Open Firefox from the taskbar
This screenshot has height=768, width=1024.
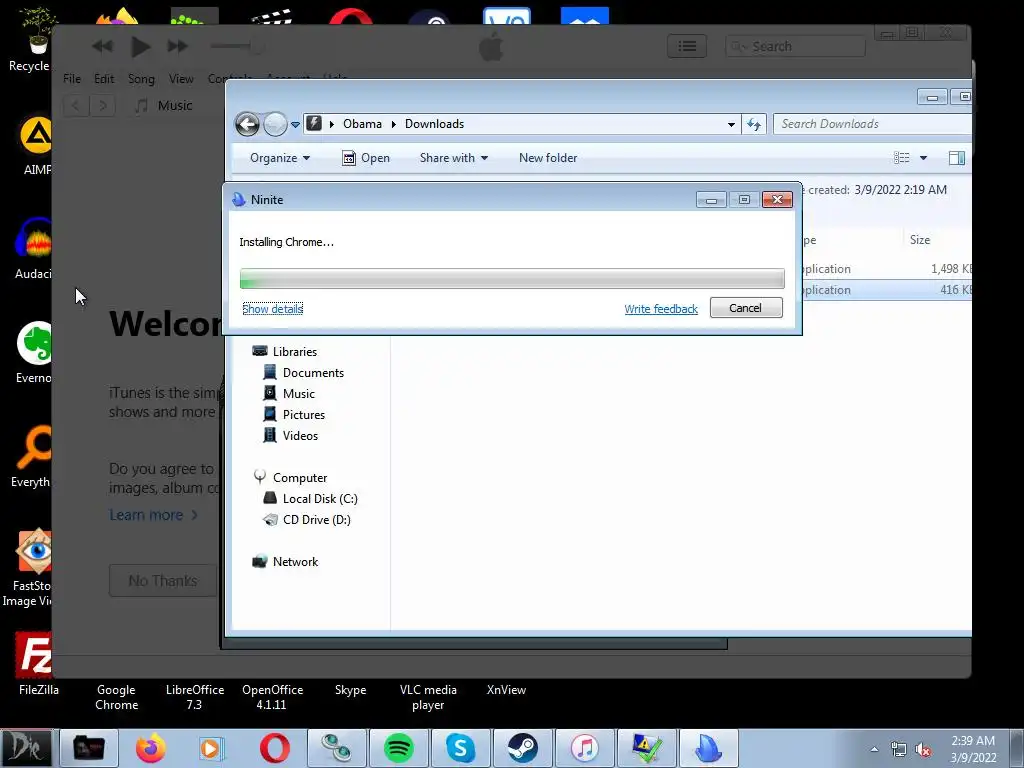[151, 748]
